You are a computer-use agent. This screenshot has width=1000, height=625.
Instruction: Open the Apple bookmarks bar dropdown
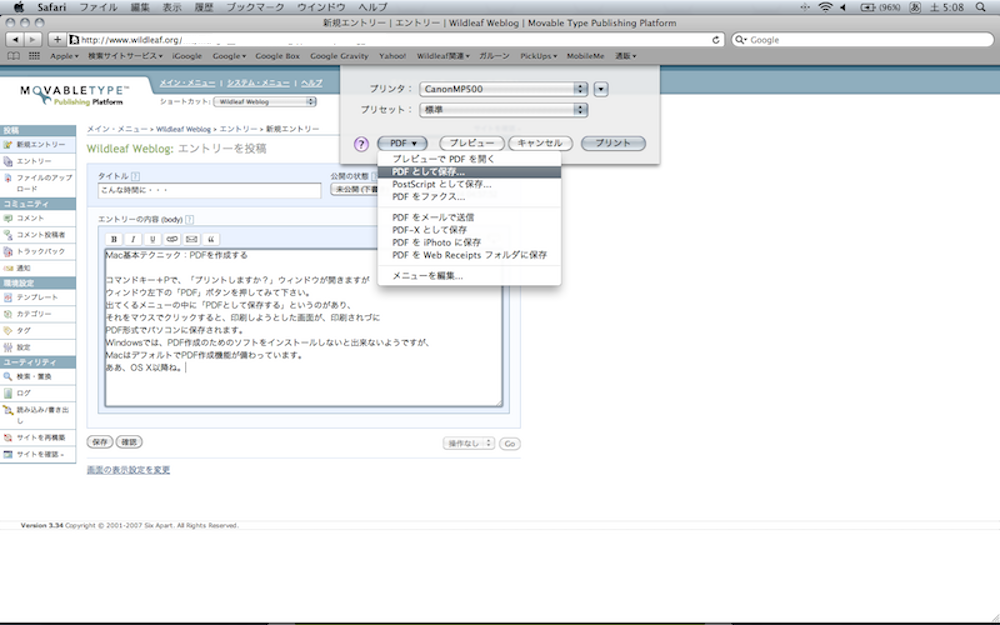(64, 56)
